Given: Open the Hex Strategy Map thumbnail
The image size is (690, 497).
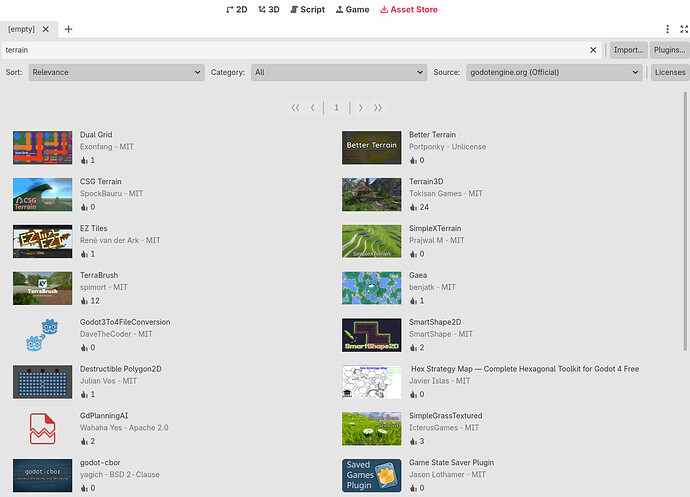Looking at the screenshot, I should [x=372, y=382].
